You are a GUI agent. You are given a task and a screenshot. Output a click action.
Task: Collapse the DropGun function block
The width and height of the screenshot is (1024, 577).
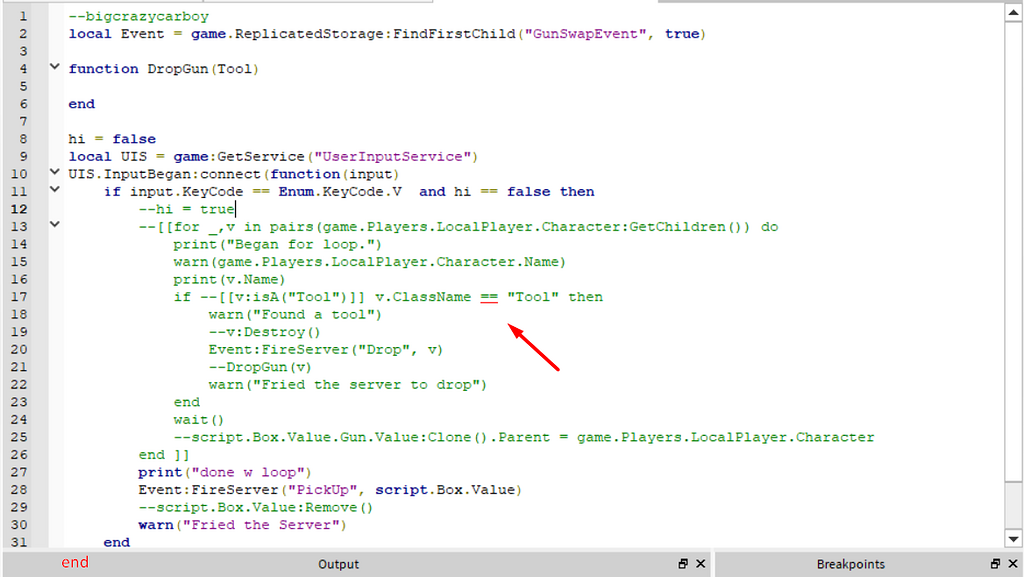click(55, 68)
